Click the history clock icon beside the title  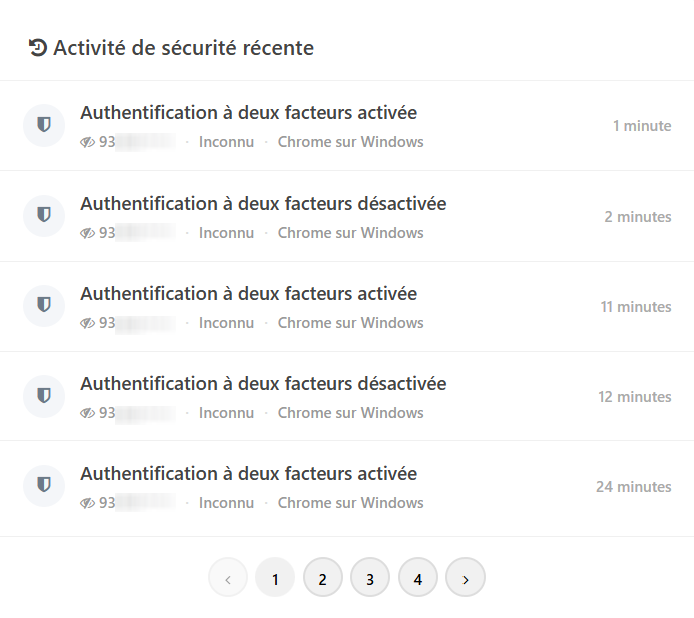(x=38, y=48)
